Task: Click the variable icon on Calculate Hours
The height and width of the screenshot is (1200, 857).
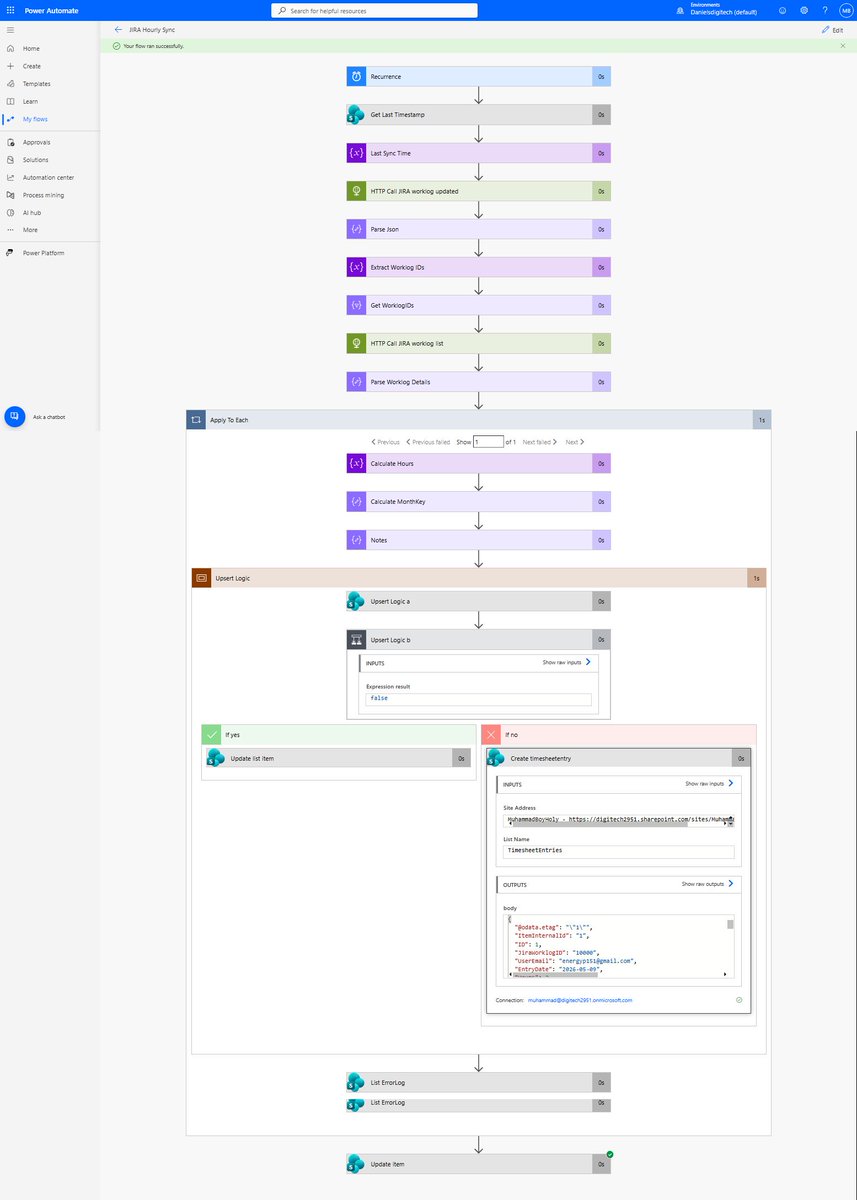Action: coord(357,464)
